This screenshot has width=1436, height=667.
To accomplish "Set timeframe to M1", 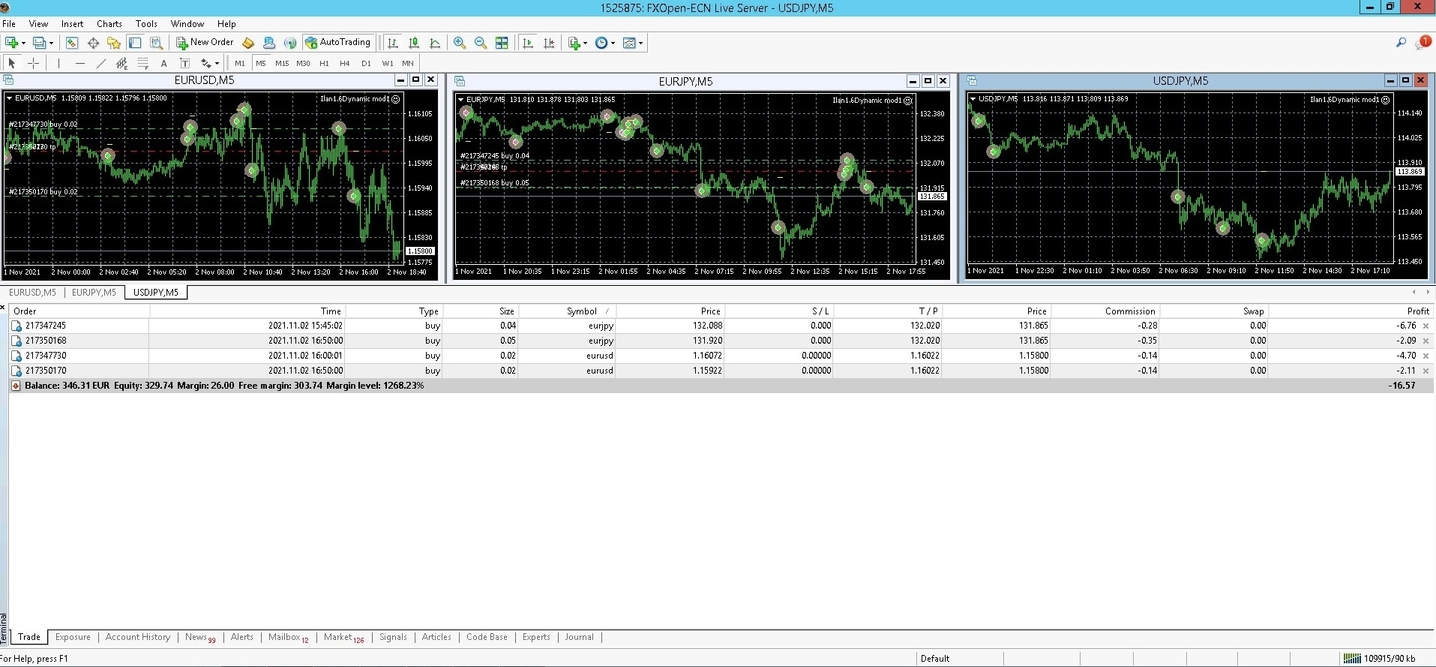I will point(240,63).
